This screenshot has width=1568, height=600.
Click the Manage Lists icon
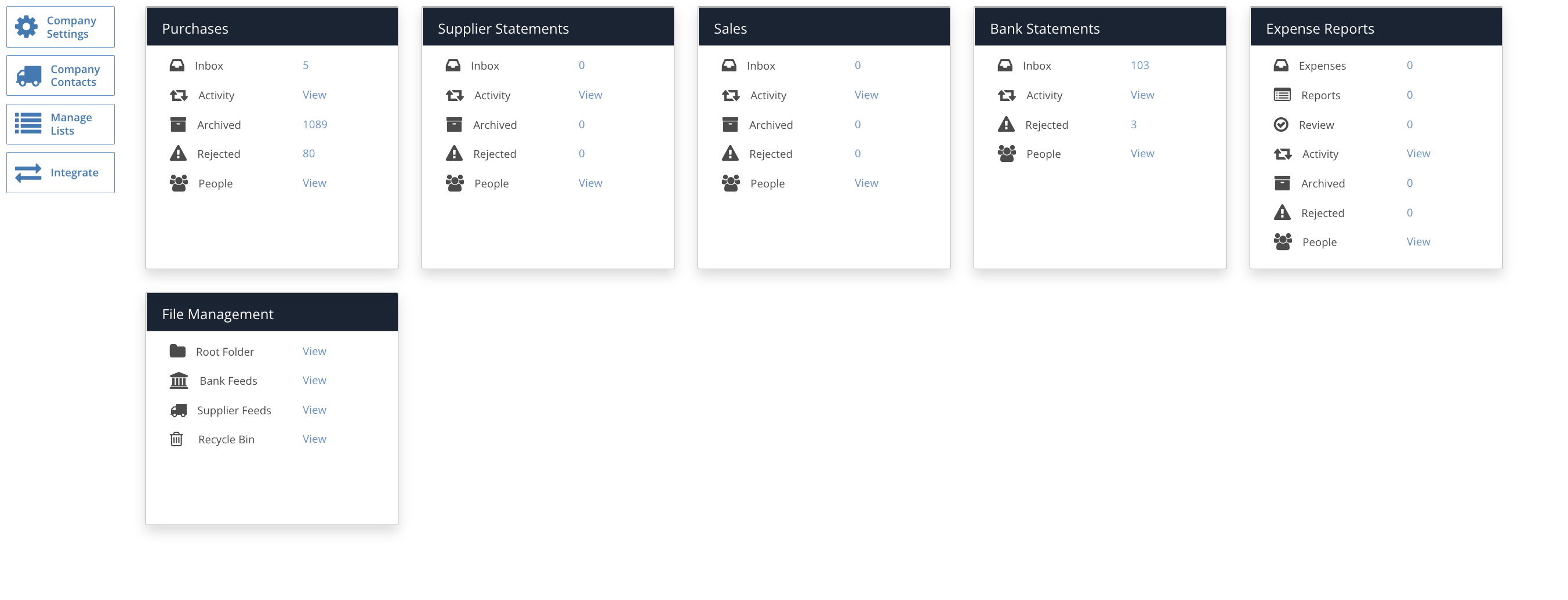tap(28, 124)
